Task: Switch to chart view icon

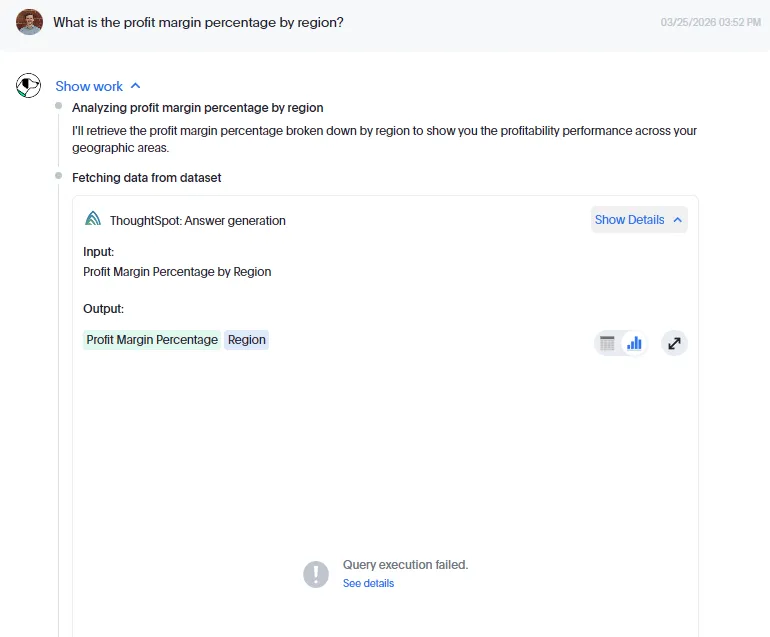Action: (x=634, y=344)
